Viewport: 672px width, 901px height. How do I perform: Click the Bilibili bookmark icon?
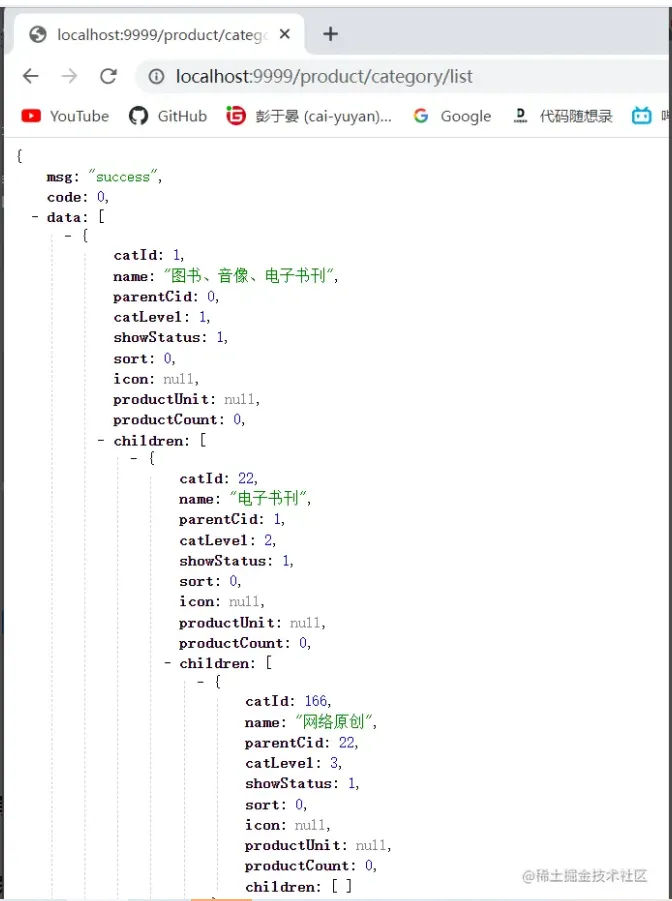click(642, 116)
